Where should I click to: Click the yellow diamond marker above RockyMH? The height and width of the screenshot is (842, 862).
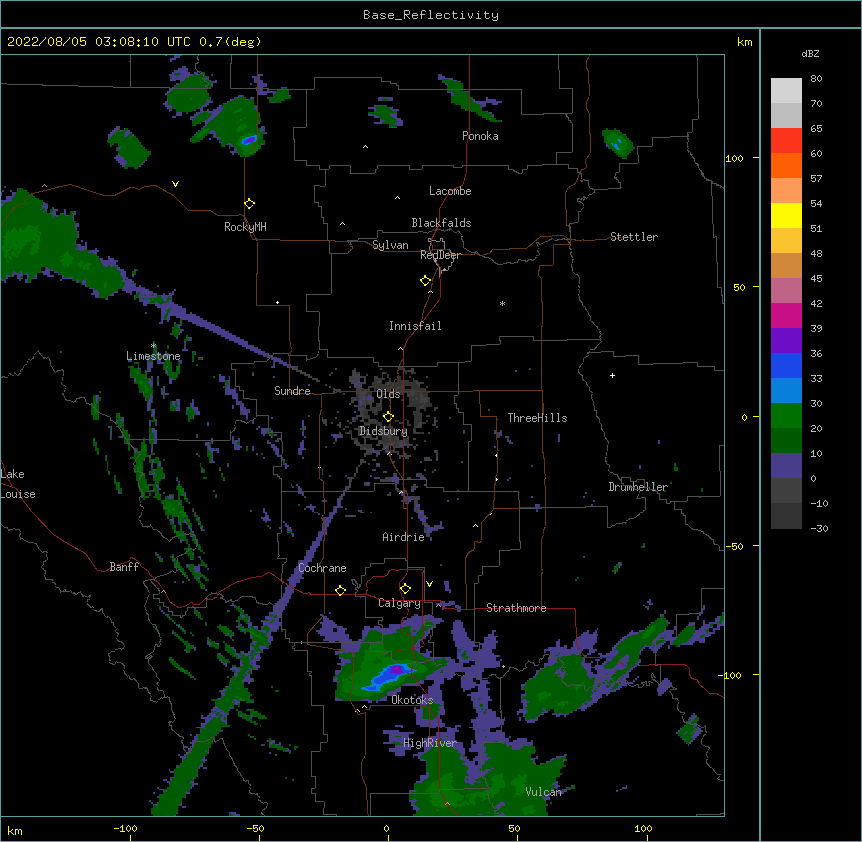[250, 204]
